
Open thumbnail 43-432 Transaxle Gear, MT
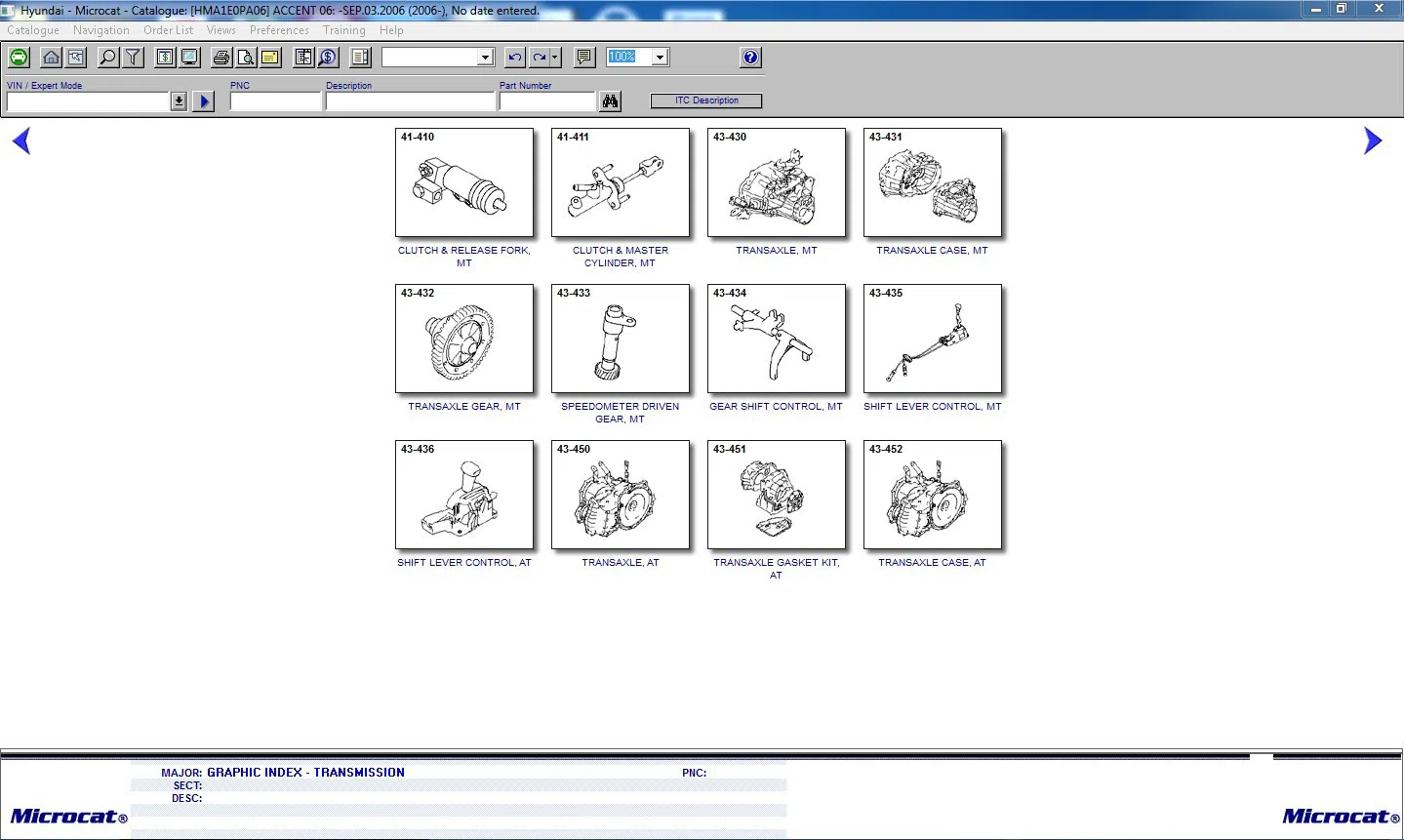(x=464, y=339)
